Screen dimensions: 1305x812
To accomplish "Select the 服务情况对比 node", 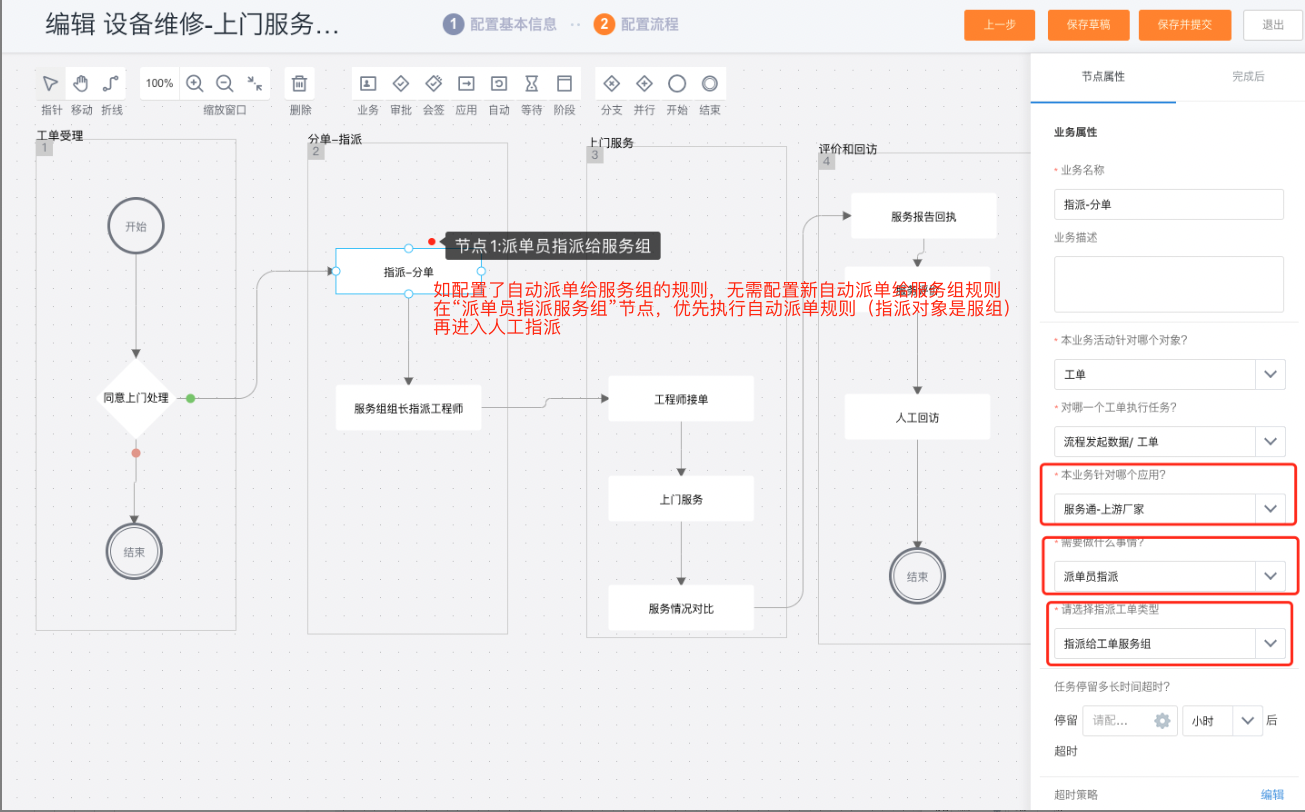I will coord(681,608).
